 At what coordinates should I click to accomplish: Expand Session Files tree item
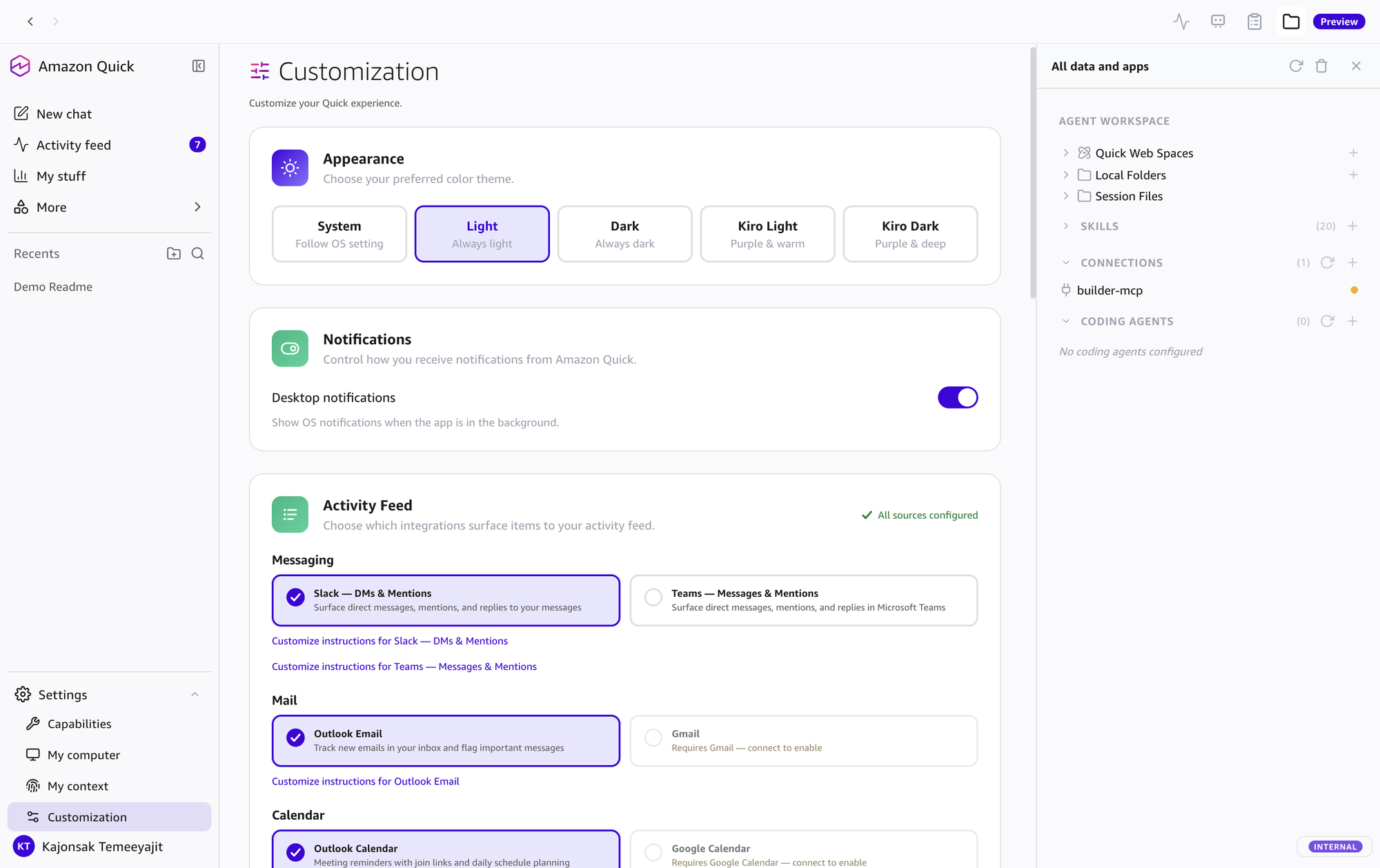(1066, 197)
